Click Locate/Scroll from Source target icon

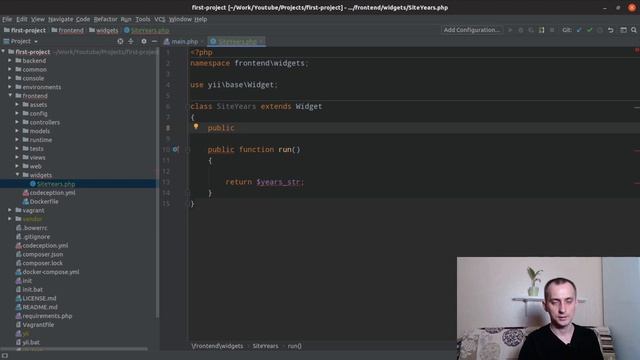click(x=120, y=41)
